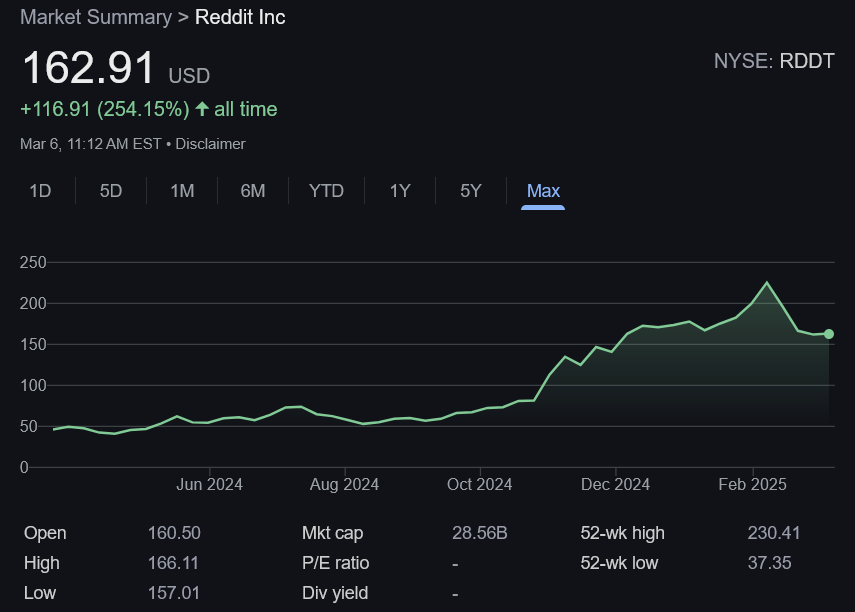855x612 pixels.
Task: Click the P/E ratio label
Action: pos(335,563)
